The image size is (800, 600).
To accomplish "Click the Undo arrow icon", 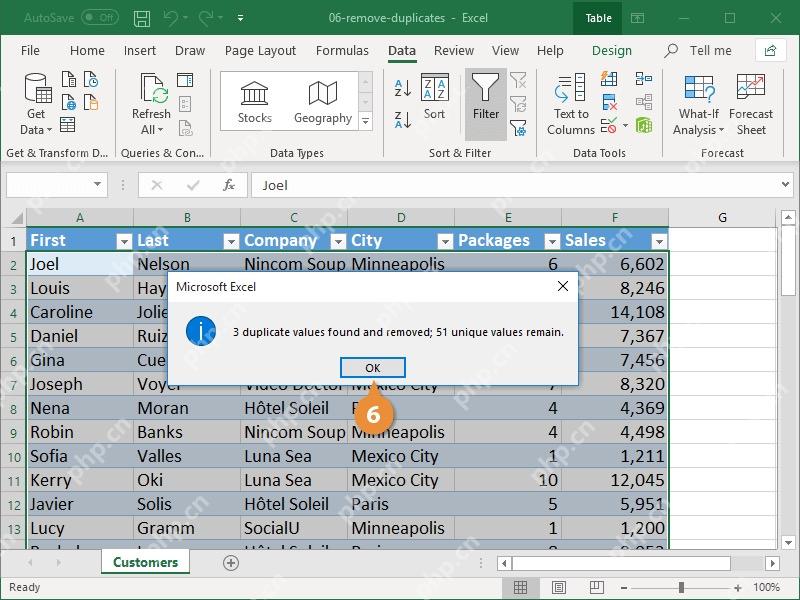I will tap(170, 18).
